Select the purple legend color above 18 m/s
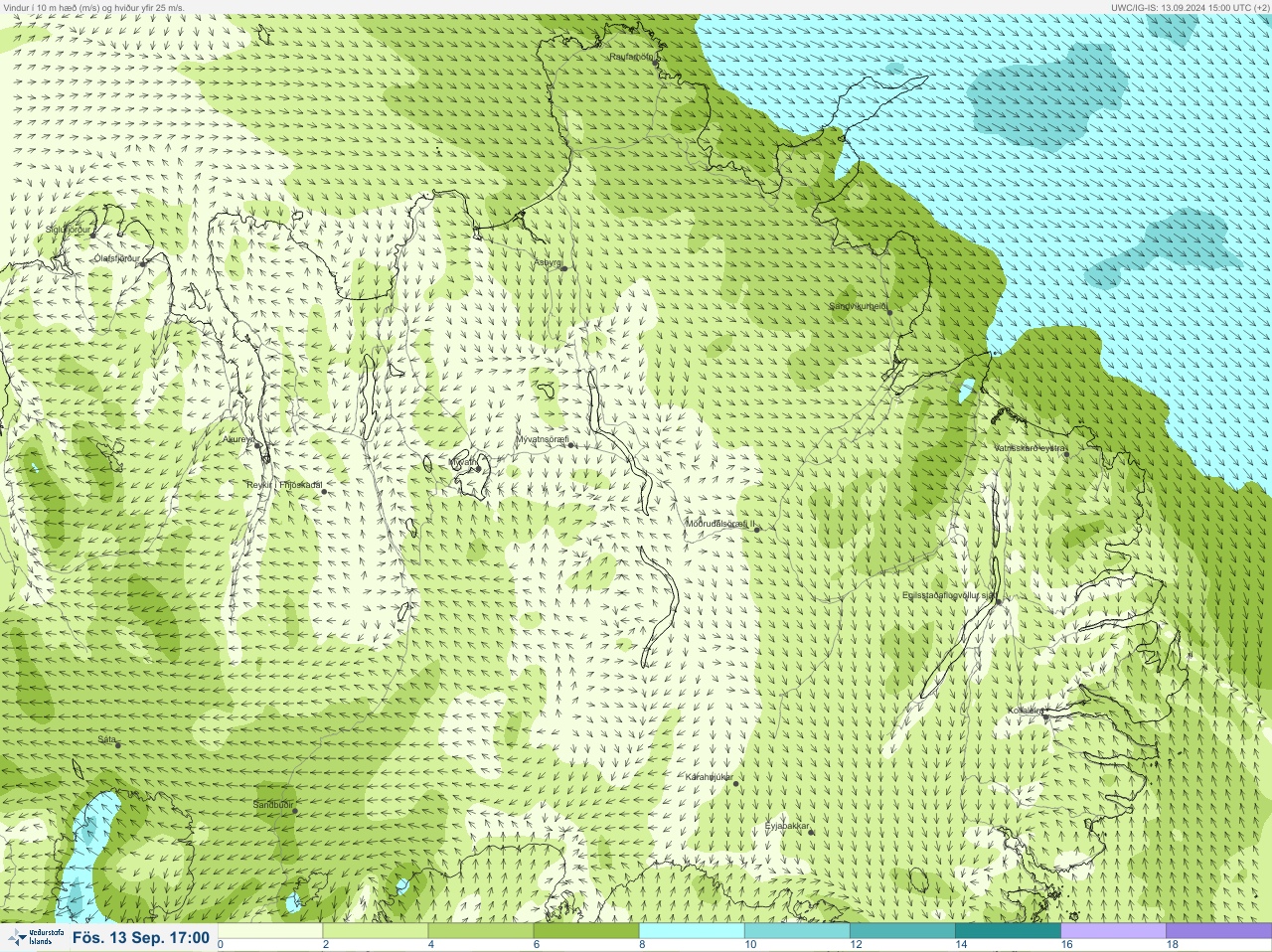This screenshot has height=952, width=1272. 1218,931
